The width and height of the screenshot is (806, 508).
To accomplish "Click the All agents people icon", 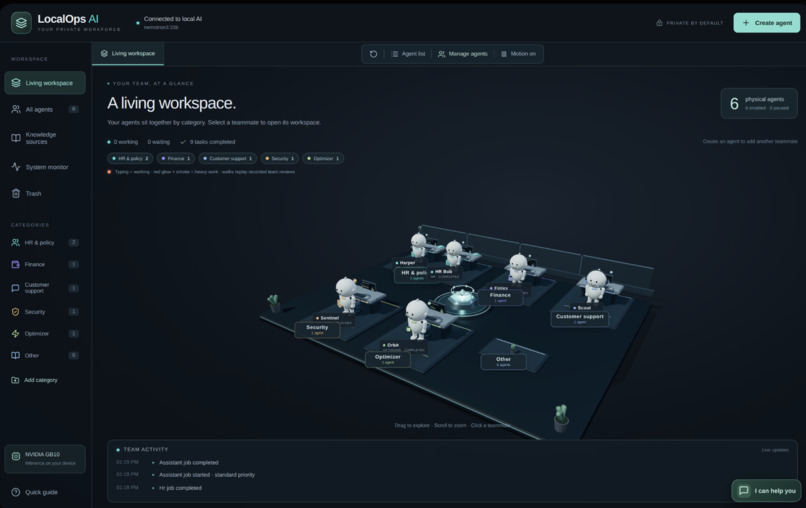I will [16, 110].
